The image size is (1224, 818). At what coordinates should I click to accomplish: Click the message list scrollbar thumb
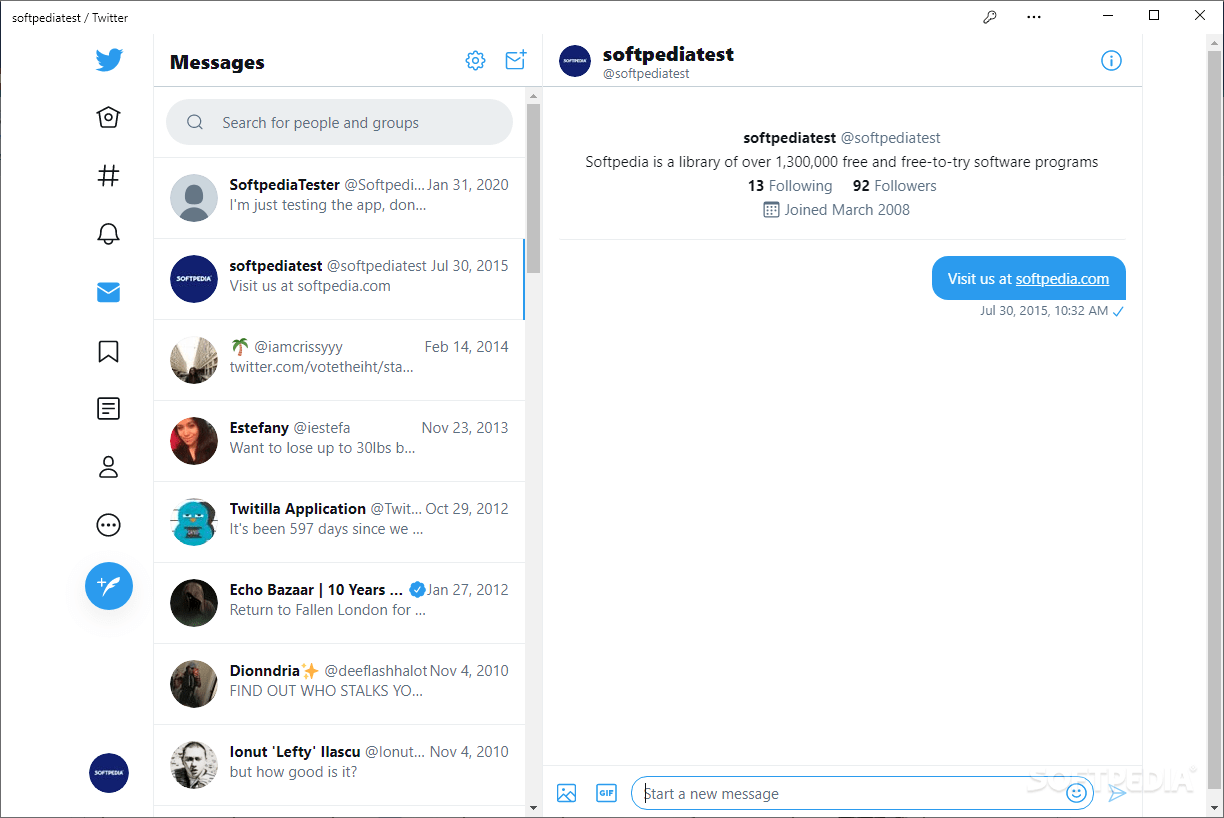[x=533, y=188]
